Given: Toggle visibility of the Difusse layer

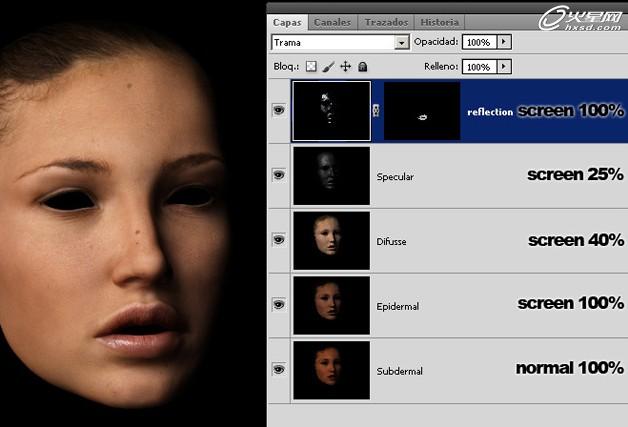Looking at the screenshot, I should [279, 240].
